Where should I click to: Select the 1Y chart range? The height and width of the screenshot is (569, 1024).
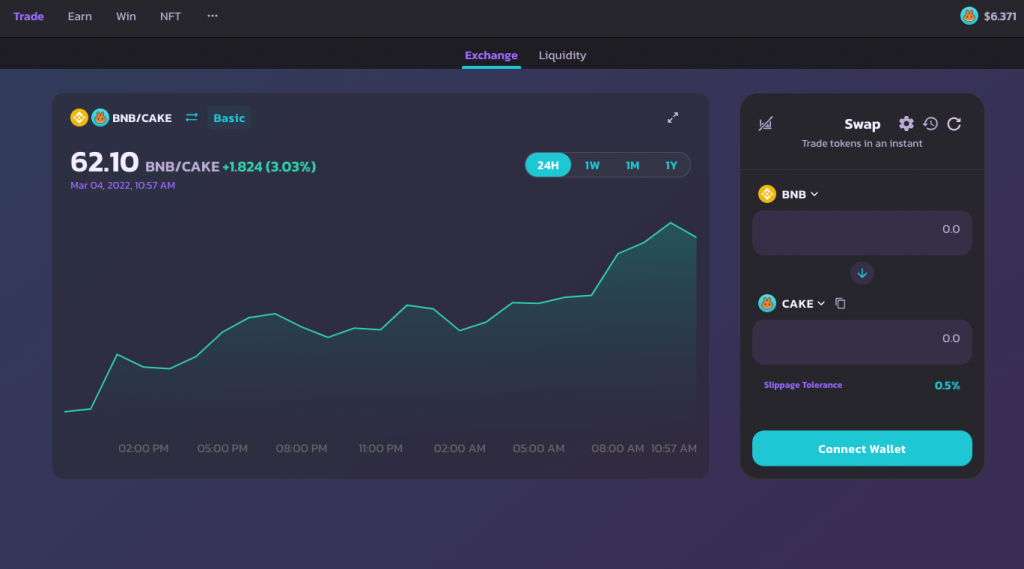tap(671, 165)
